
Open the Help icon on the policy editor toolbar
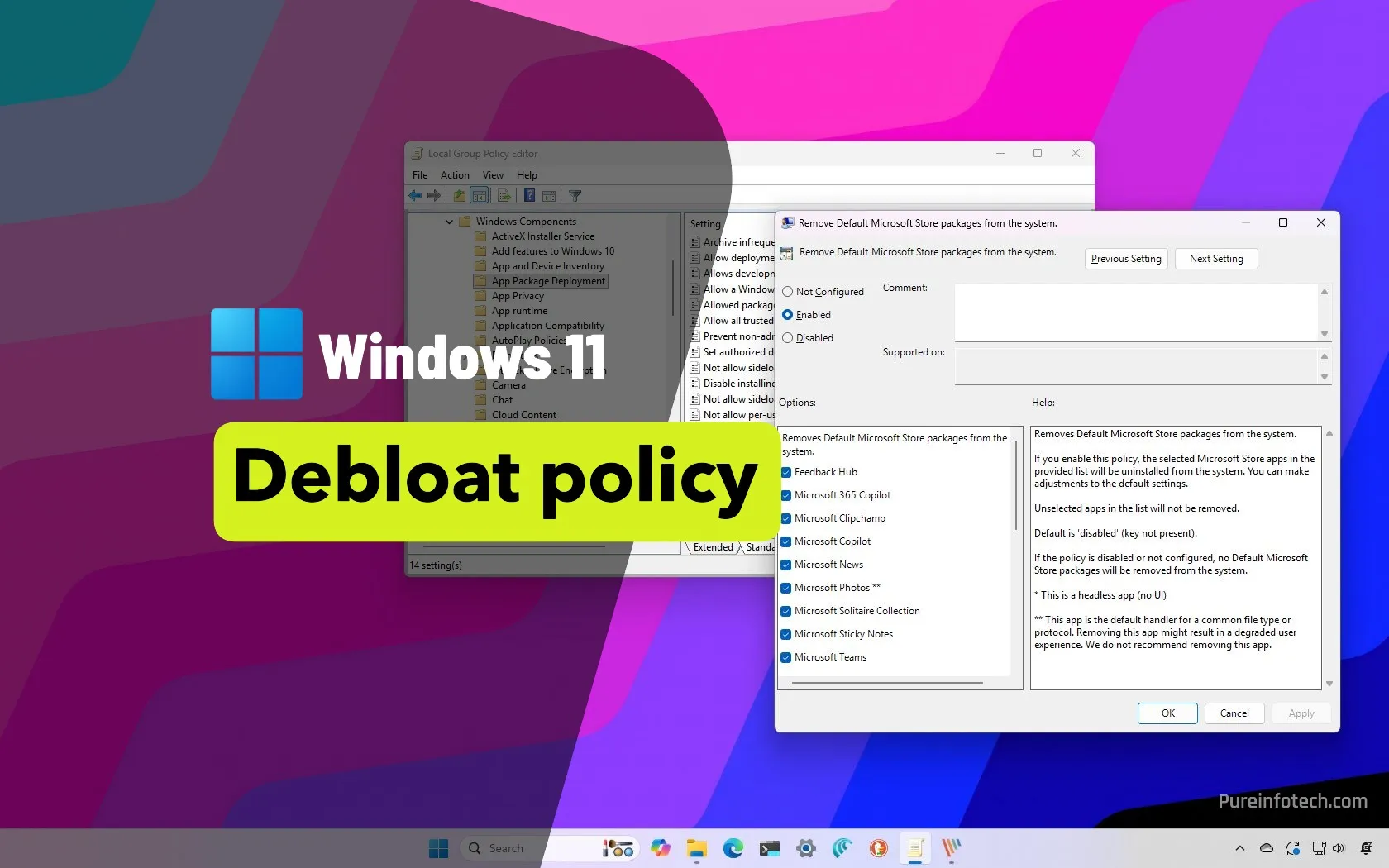point(529,195)
